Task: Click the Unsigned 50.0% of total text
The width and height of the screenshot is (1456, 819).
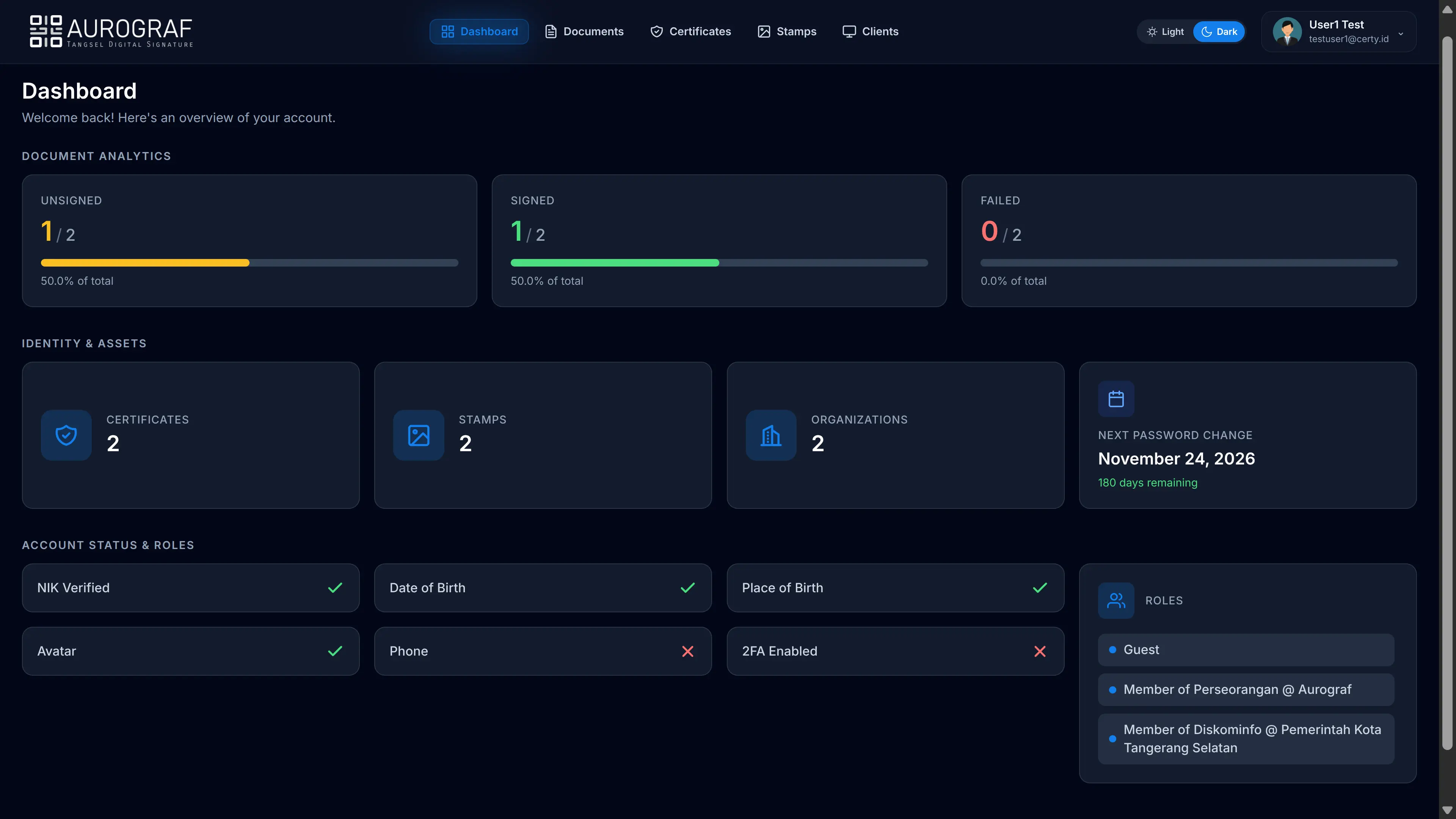Action: pyautogui.click(x=77, y=281)
